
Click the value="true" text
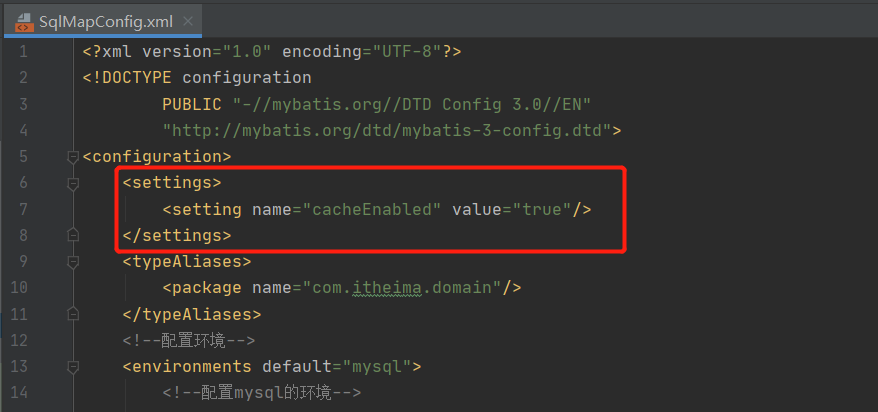tap(512, 209)
